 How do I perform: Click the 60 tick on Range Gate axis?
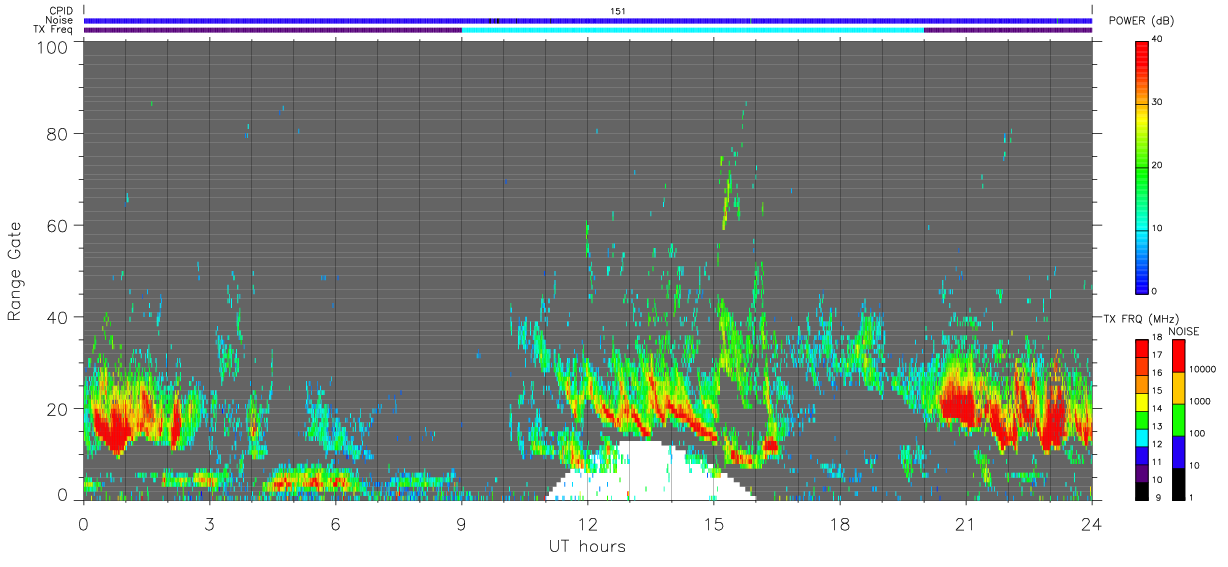[56, 225]
